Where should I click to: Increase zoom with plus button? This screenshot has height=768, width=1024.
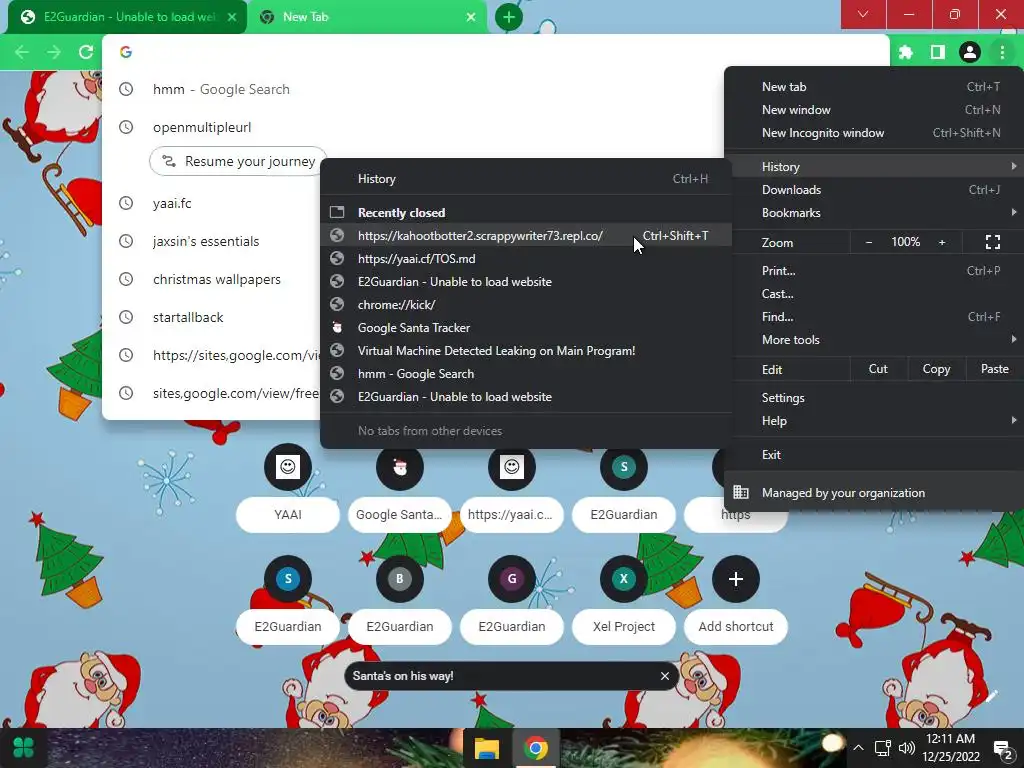click(942, 242)
